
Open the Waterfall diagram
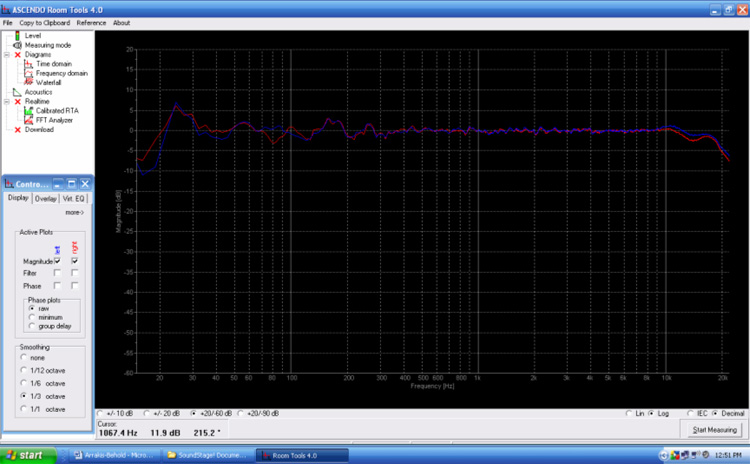(29, 82)
